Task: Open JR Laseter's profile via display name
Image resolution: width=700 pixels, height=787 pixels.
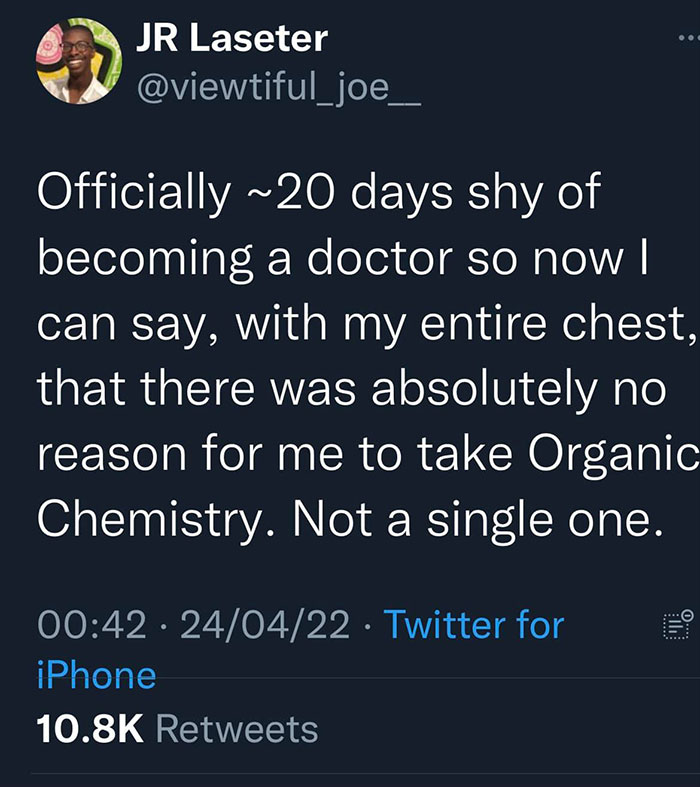Action: pos(231,39)
